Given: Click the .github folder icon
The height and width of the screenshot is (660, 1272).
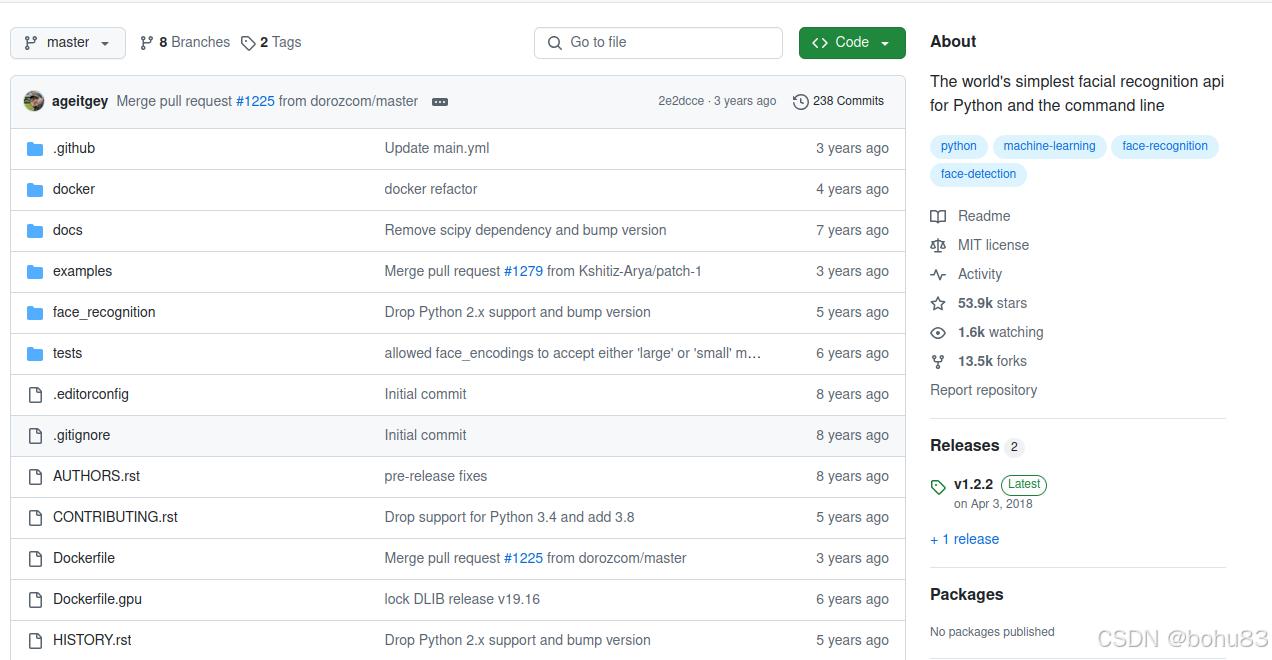Looking at the screenshot, I should pyautogui.click(x=35, y=148).
